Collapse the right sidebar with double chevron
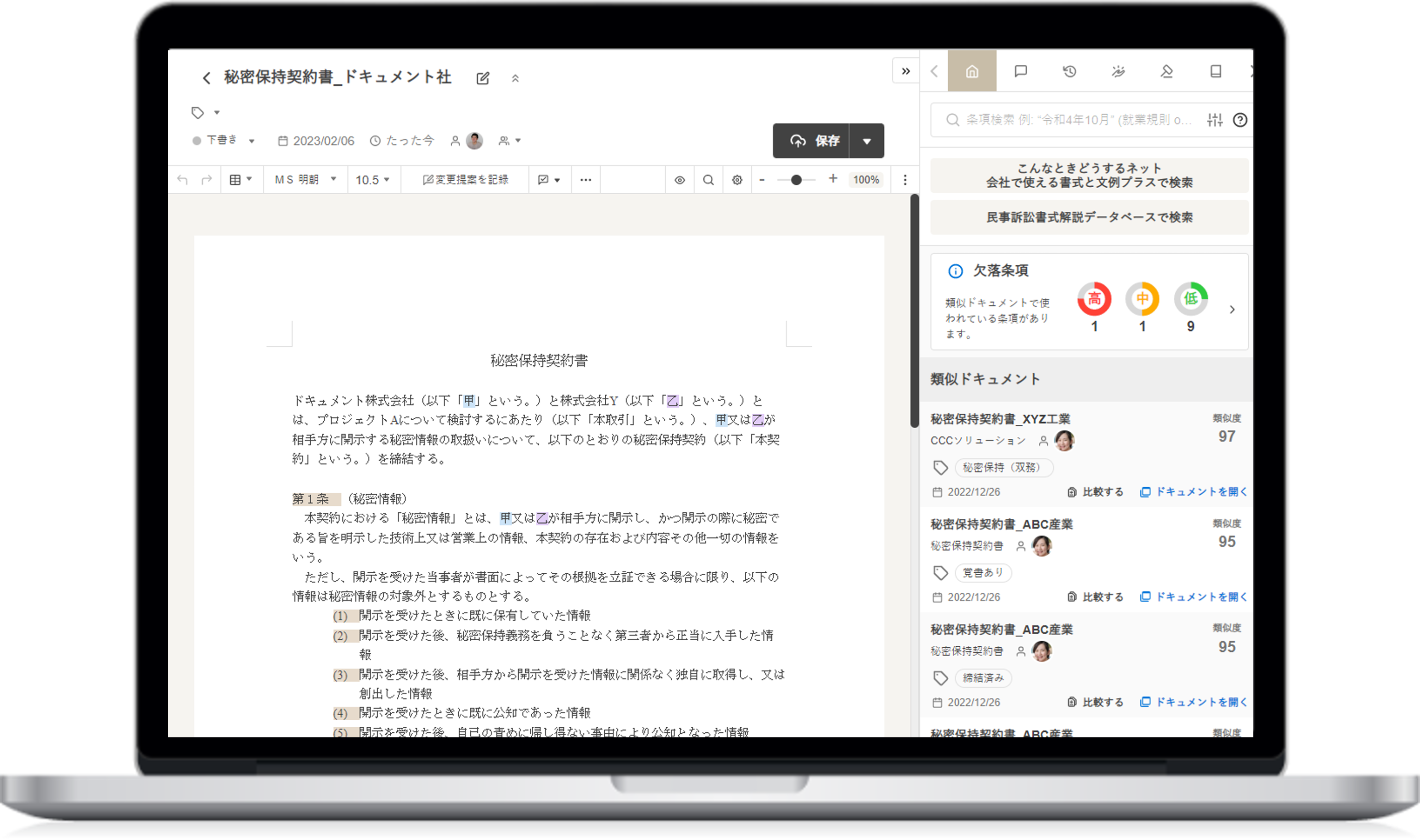This screenshot has height=840, width=1420. point(905,71)
